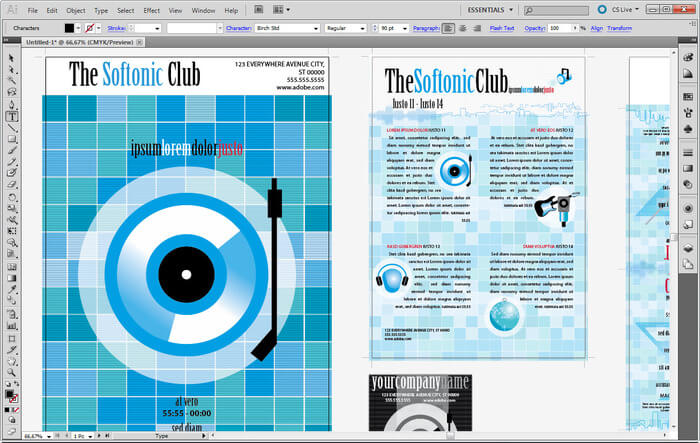Click the Paragraph link
Image resolution: width=700 pixels, height=443 pixels.
[x=426, y=28]
